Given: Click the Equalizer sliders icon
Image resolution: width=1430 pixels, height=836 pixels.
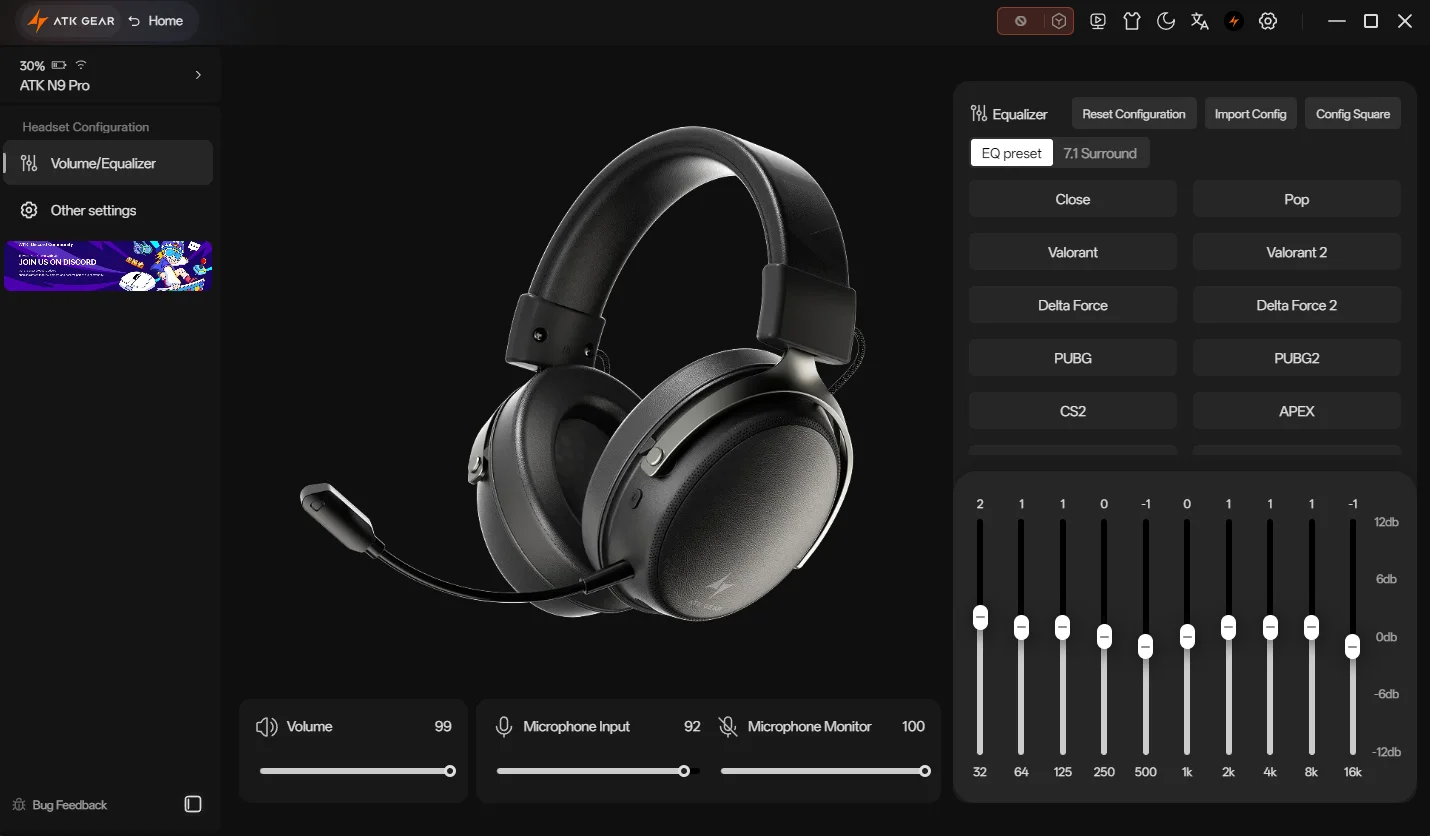Looking at the screenshot, I should (979, 114).
